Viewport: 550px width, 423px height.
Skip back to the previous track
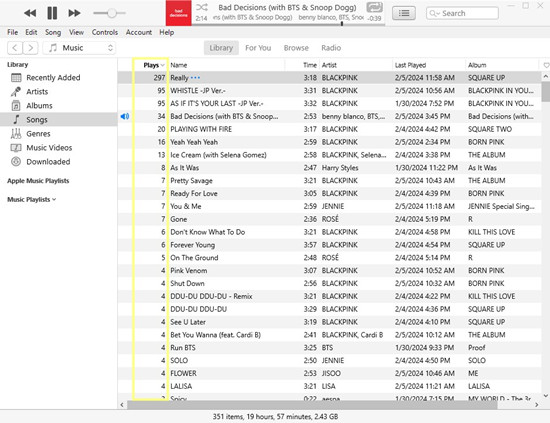[x=30, y=13]
